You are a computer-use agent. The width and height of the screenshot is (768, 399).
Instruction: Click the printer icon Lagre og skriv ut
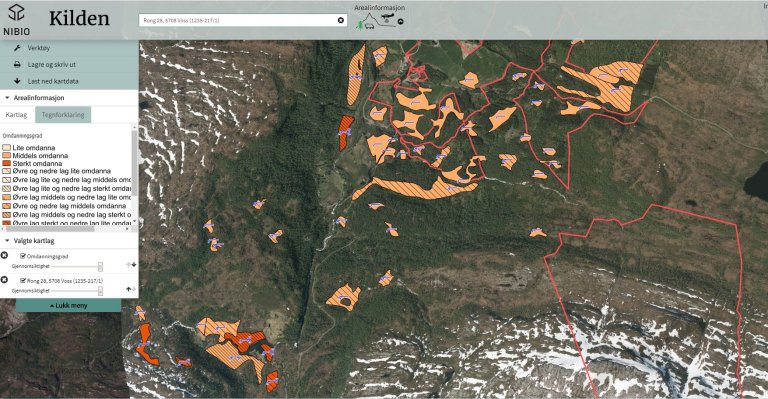pyautogui.click(x=17, y=65)
